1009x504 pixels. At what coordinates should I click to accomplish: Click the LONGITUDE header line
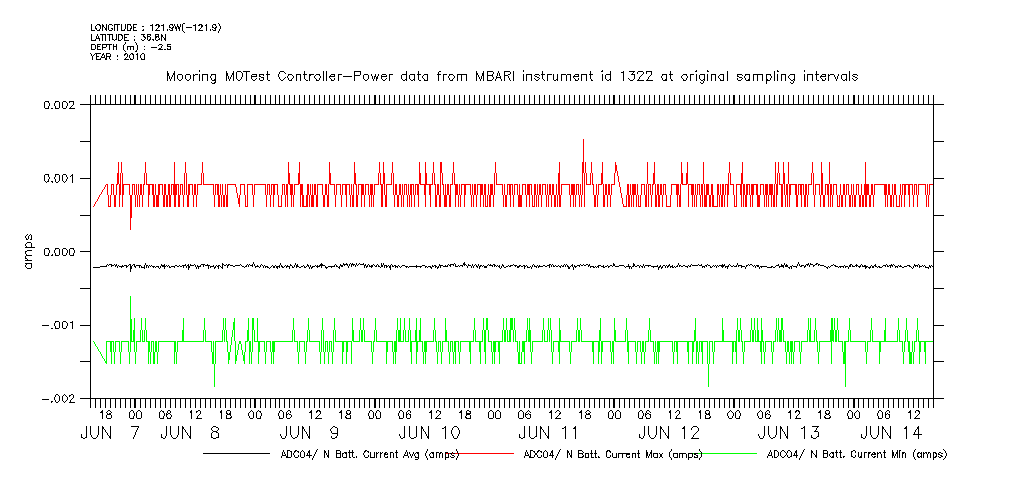155,27
